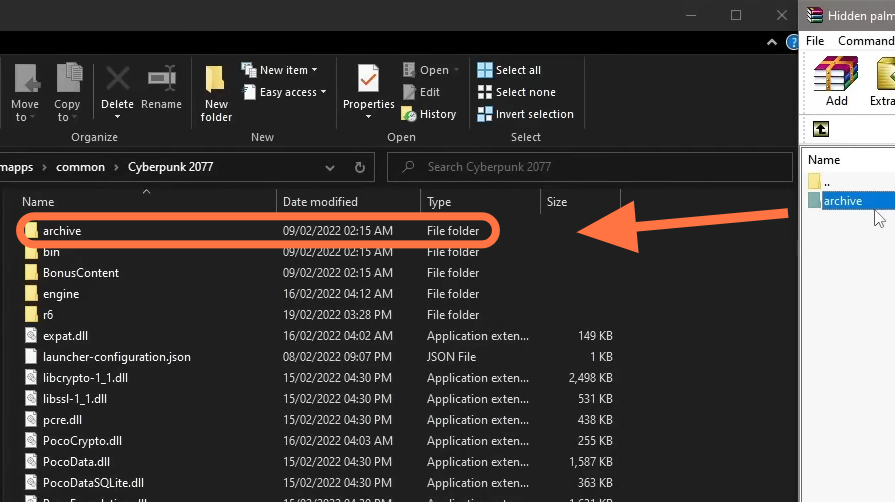Create a New folder from the ribbon
Screen dimensions: 895x502
coord(216,93)
